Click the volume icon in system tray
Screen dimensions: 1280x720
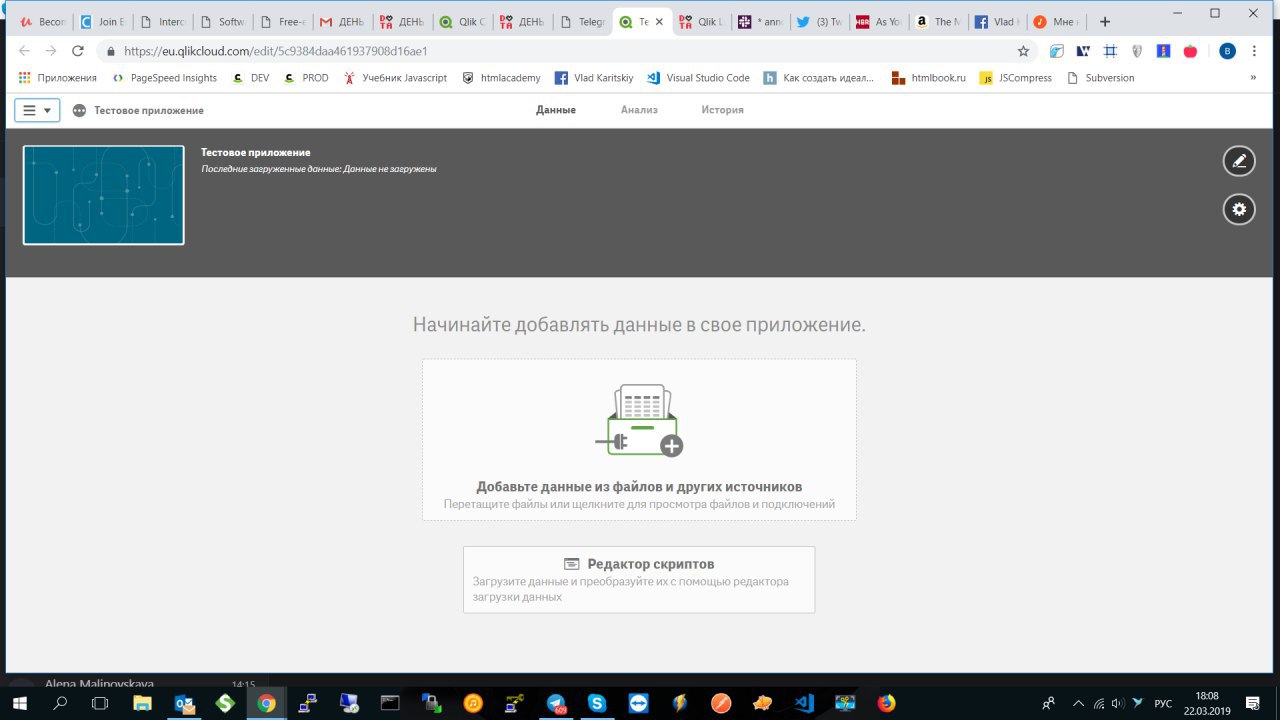pyautogui.click(x=1117, y=703)
